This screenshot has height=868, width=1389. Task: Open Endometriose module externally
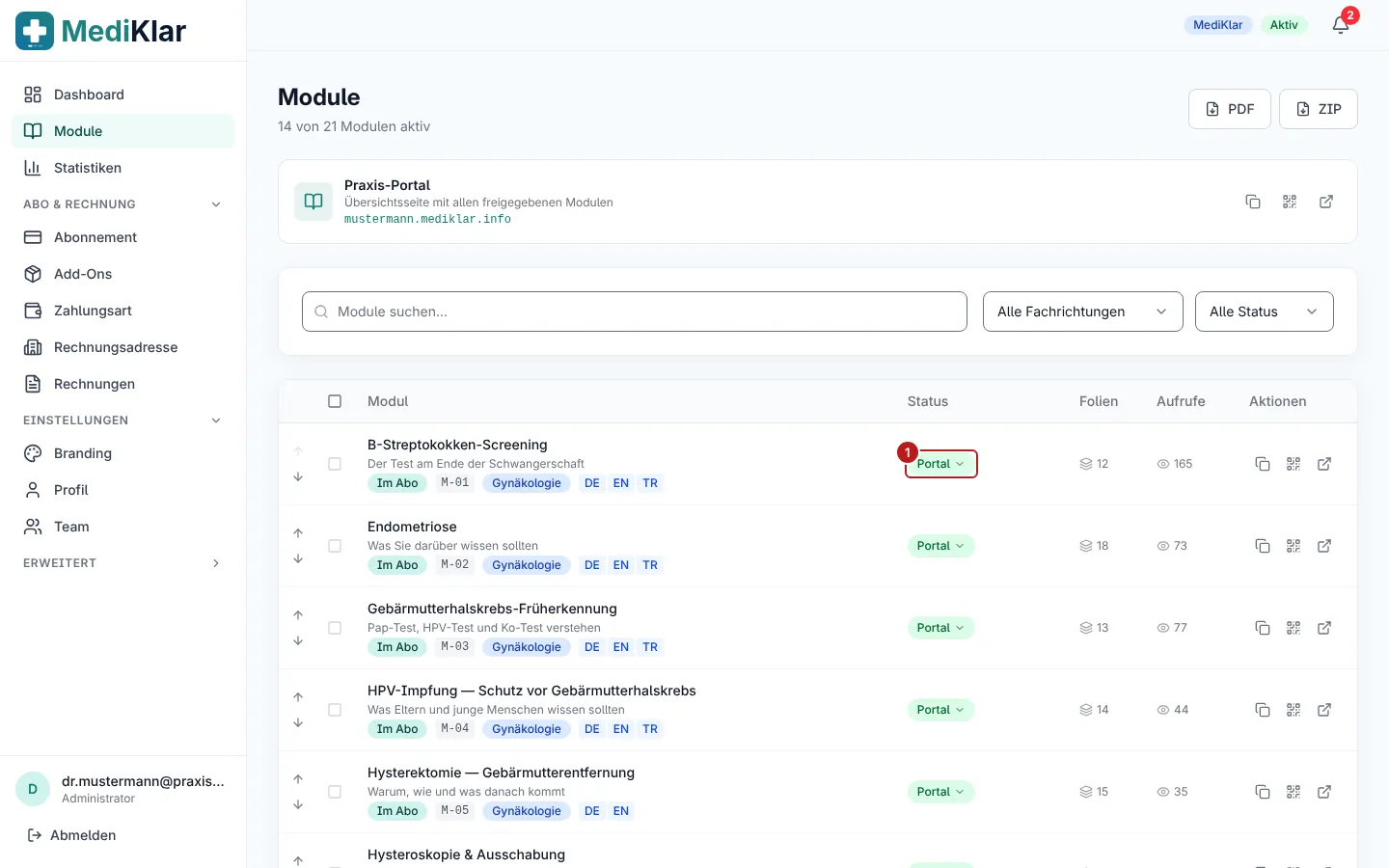(1324, 546)
